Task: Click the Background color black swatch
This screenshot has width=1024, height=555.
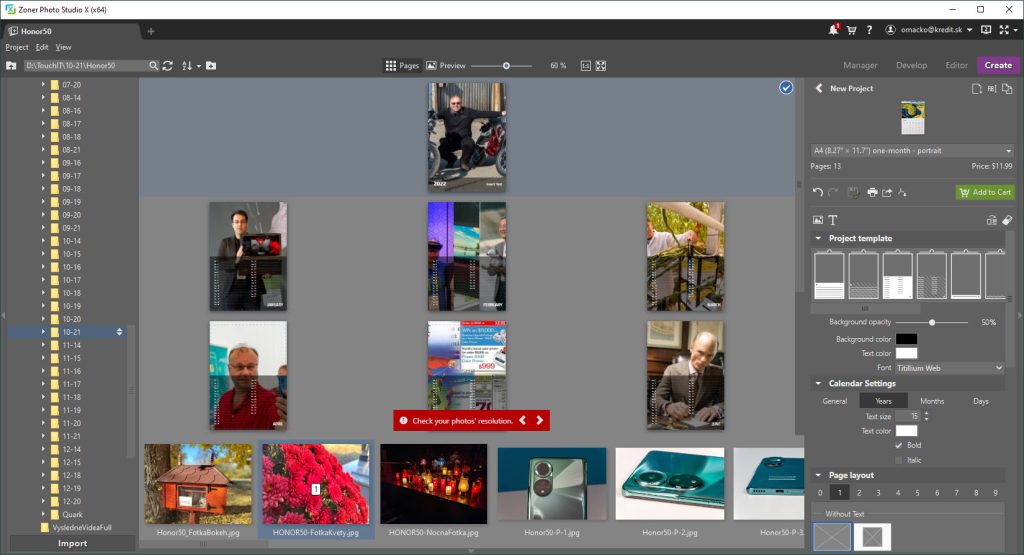Action: tap(906, 339)
